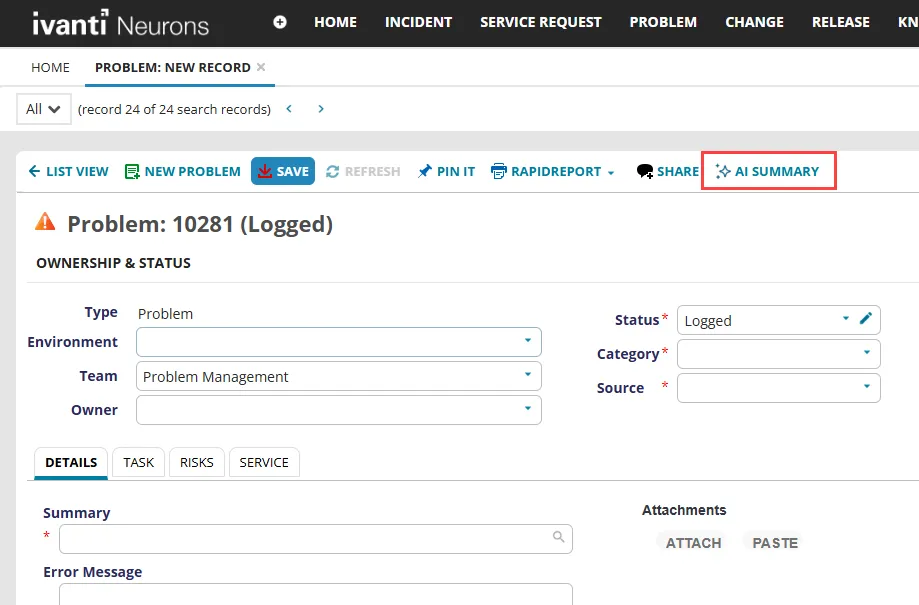Share this problem record
Viewport: 919px width, 605px height.
coord(668,171)
